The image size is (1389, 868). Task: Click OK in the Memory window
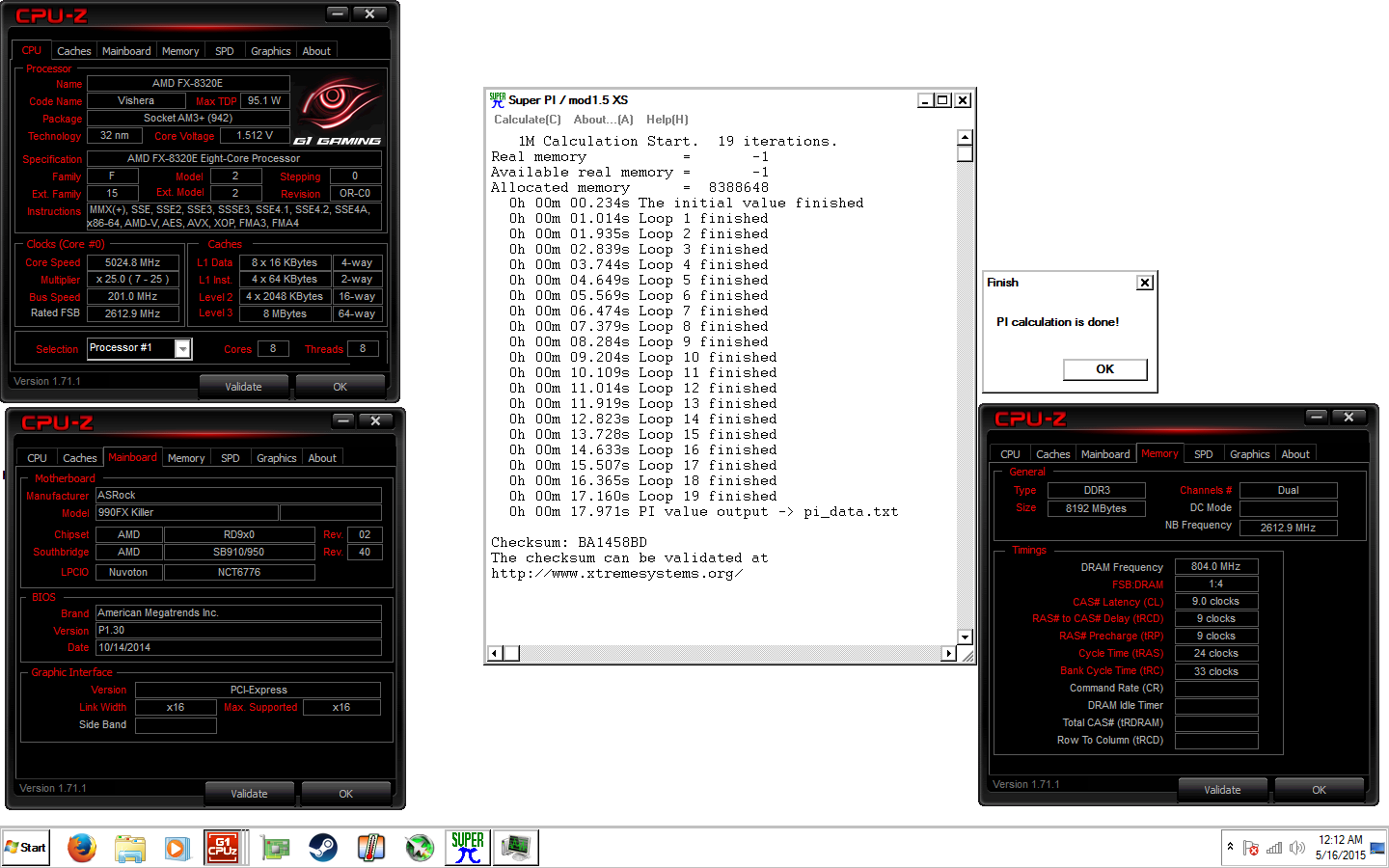tap(1319, 790)
